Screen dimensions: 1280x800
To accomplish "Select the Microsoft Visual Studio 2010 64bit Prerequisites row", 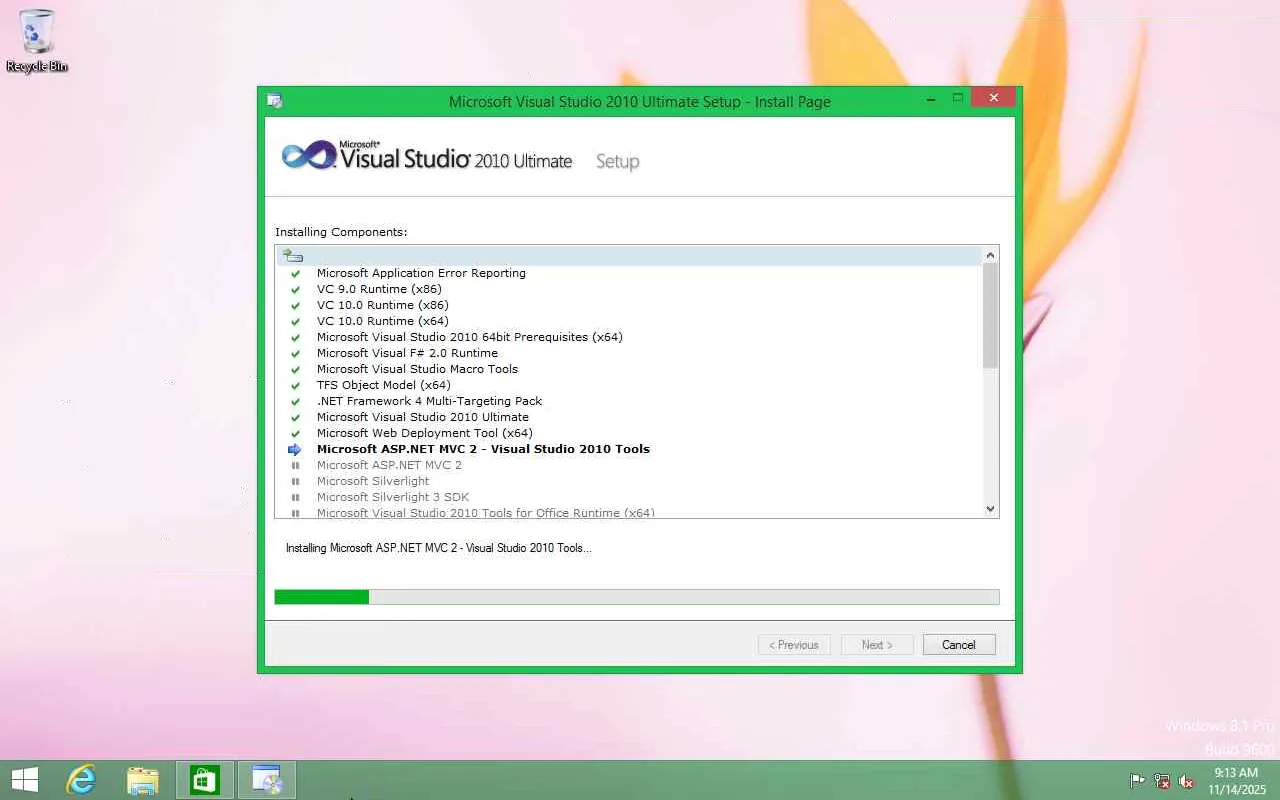I will pyautogui.click(x=629, y=337).
